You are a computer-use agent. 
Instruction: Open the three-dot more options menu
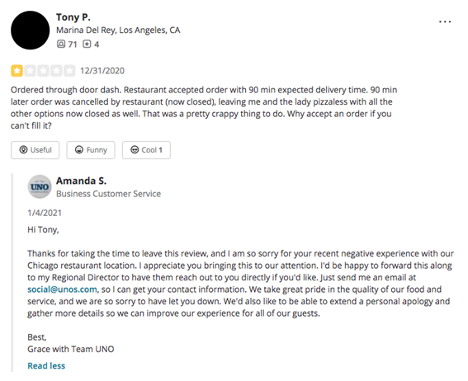coord(445,22)
